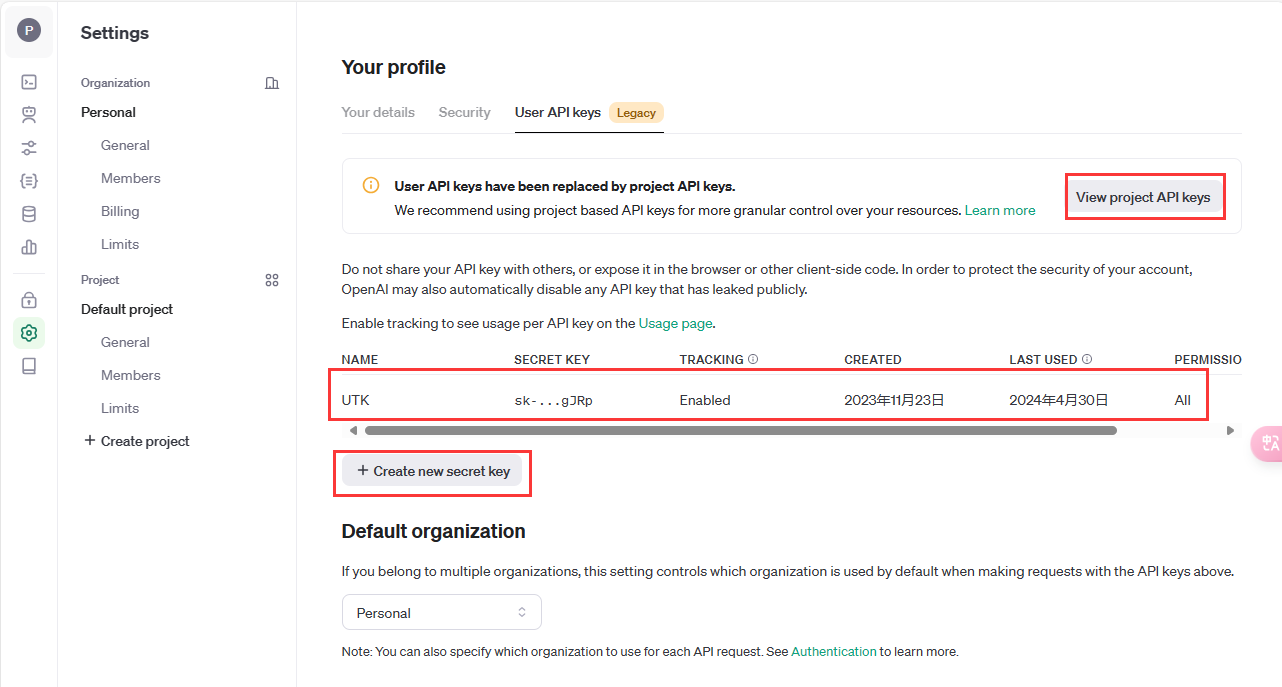1282x687 pixels.
Task: Click View project API keys button
Action: [x=1143, y=197]
